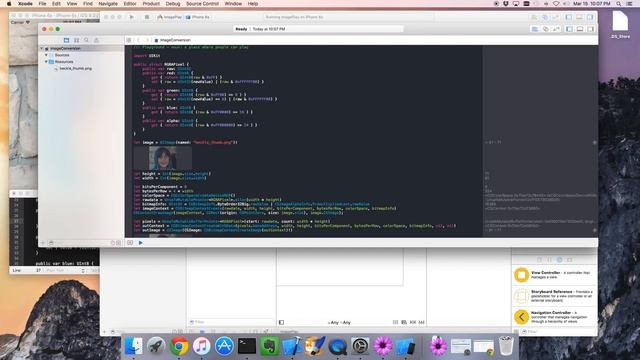Toggle the debug area in playground window
640x360 pixels.
pyautogui.click(x=580, y=29)
